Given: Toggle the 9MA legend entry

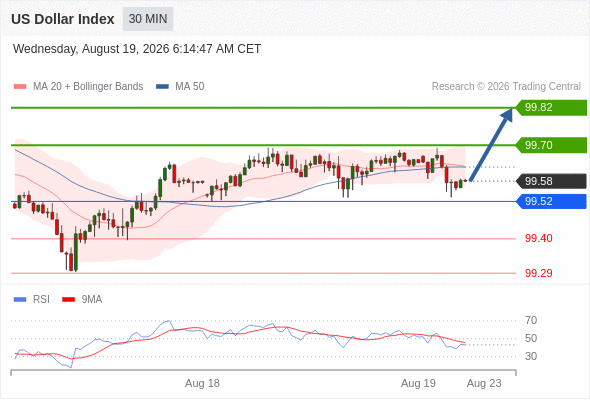Looking at the screenshot, I should point(82,300).
